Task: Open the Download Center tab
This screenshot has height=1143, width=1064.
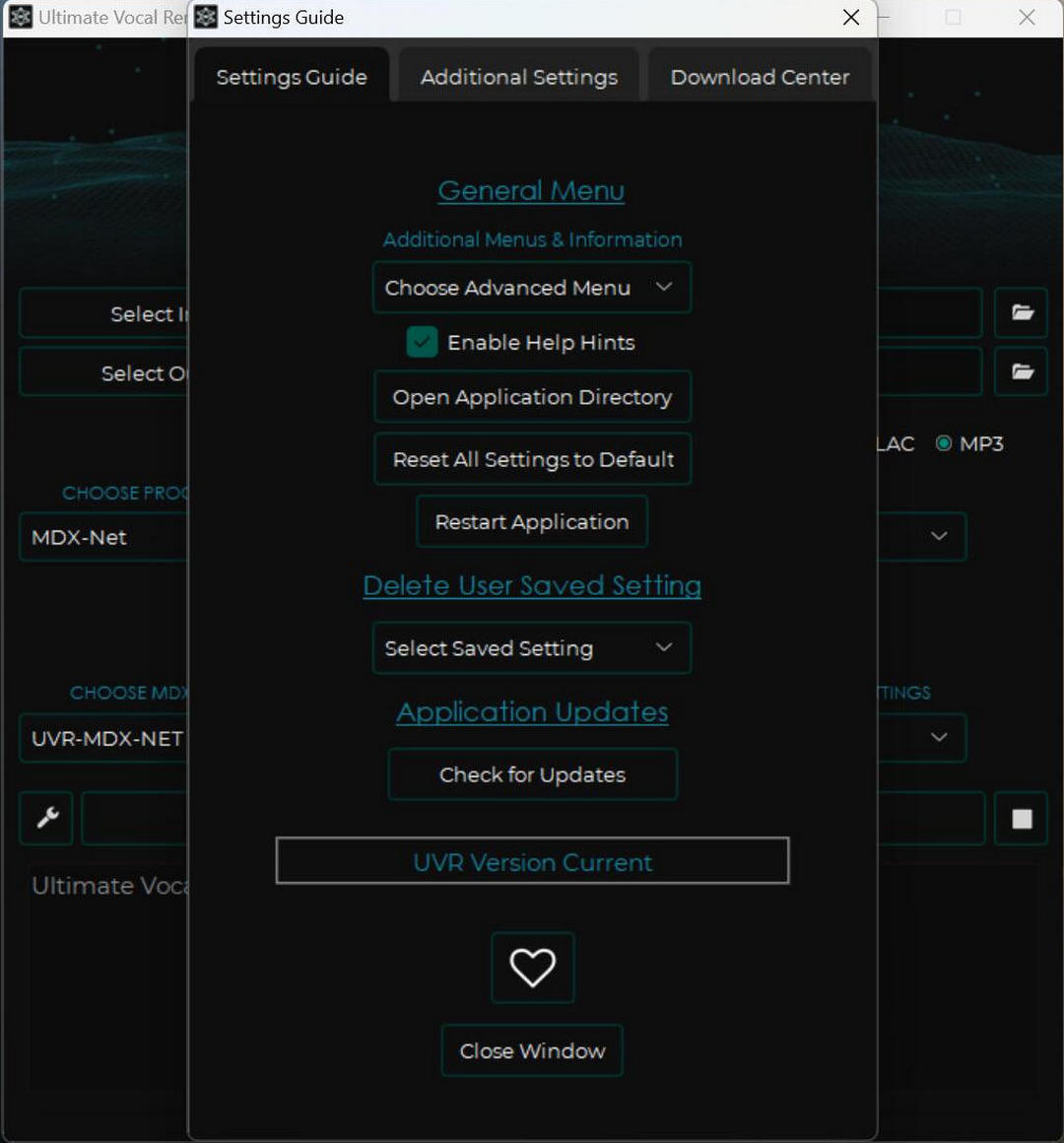Action: (760, 77)
